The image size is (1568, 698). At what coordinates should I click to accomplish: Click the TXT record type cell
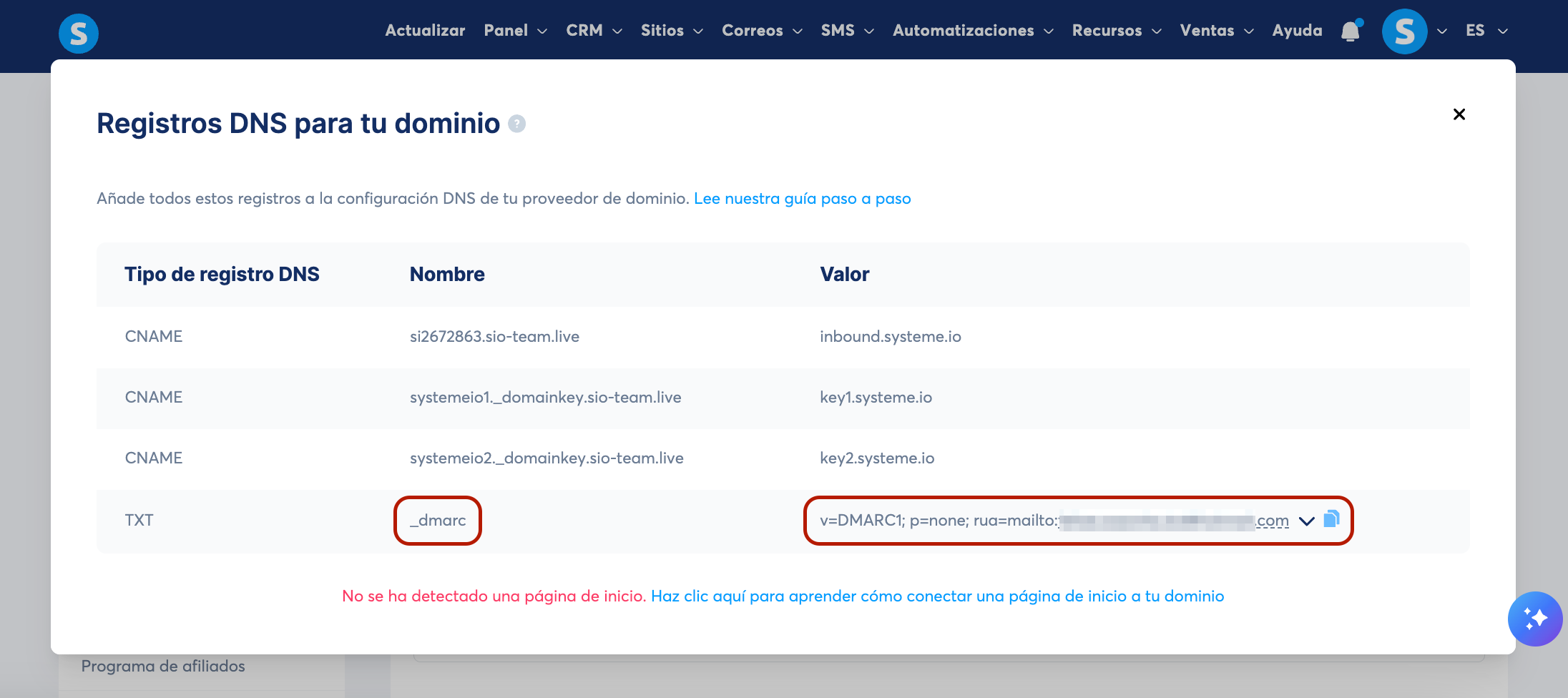tap(139, 521)
